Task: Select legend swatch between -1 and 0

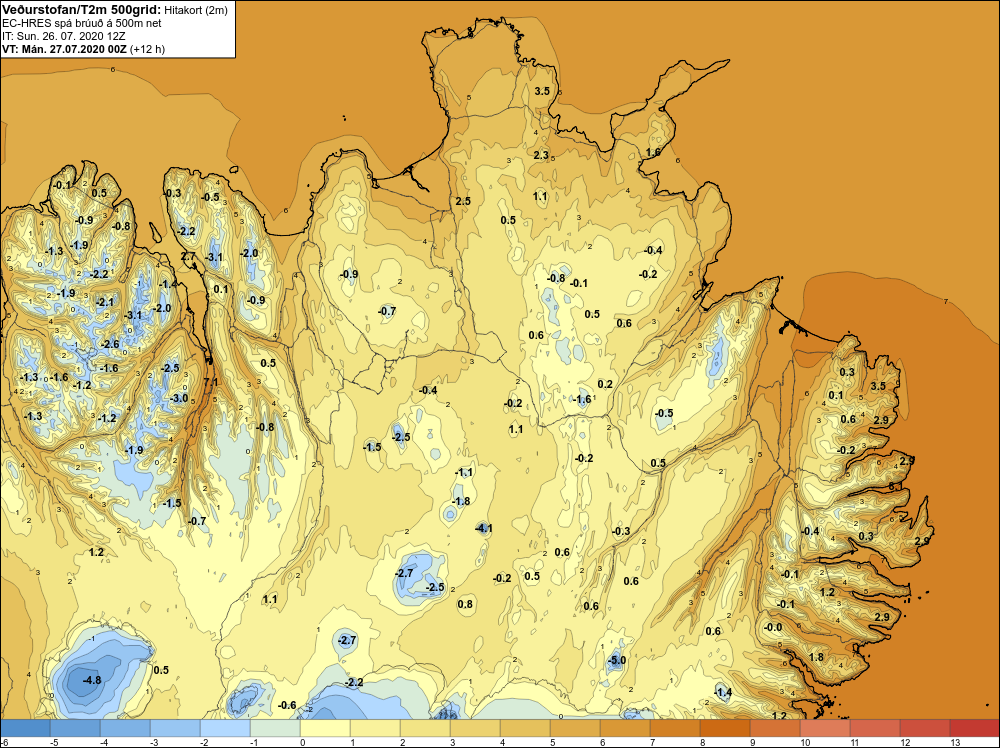Action: click(275, 728)
